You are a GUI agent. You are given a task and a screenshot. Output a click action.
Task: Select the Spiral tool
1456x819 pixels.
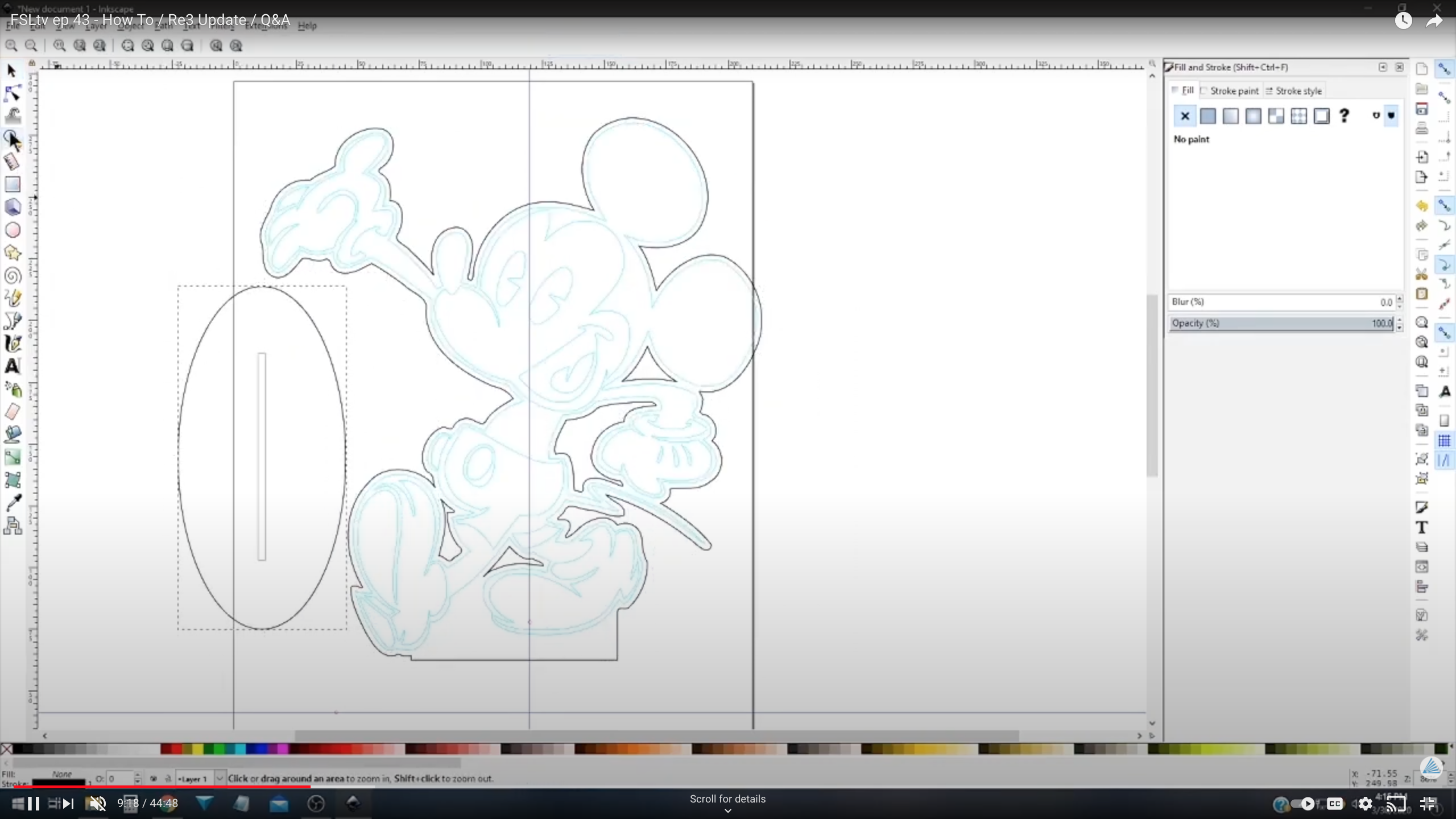coord(13,275)
